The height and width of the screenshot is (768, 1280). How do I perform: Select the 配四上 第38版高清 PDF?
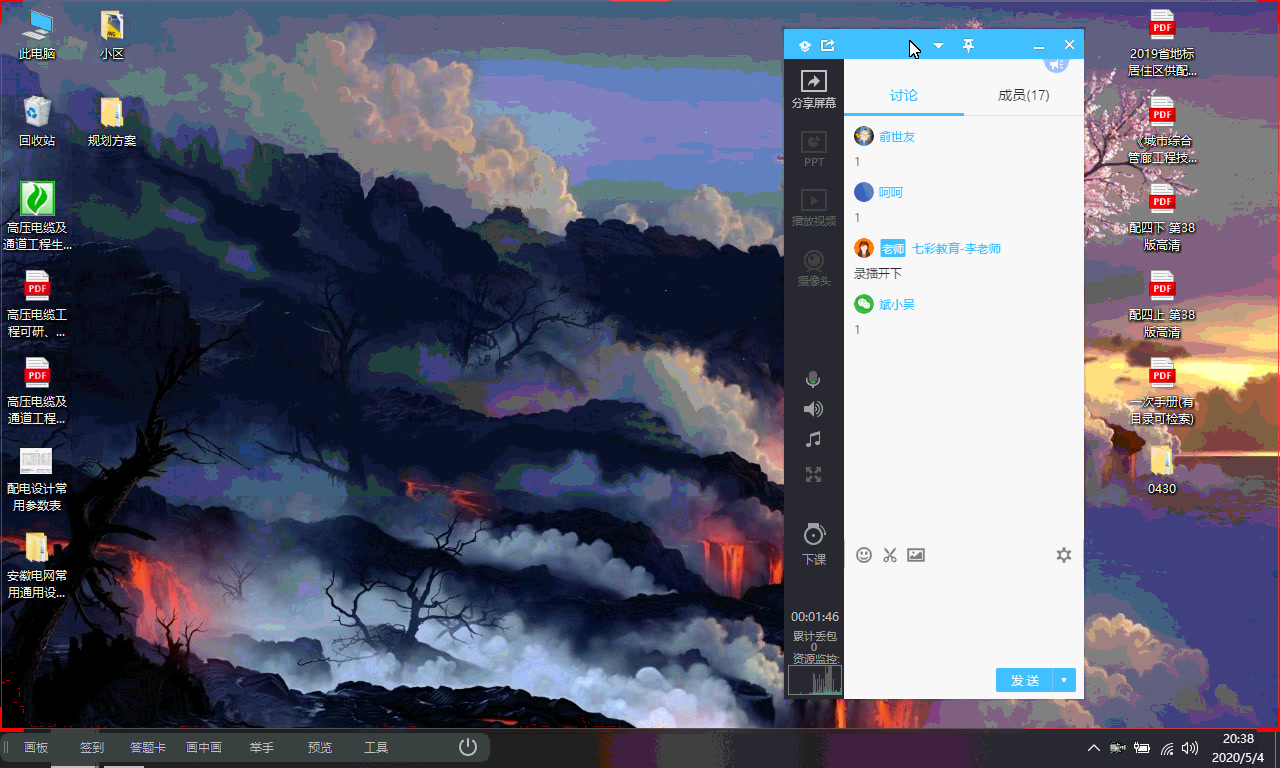pos(1162,305)
